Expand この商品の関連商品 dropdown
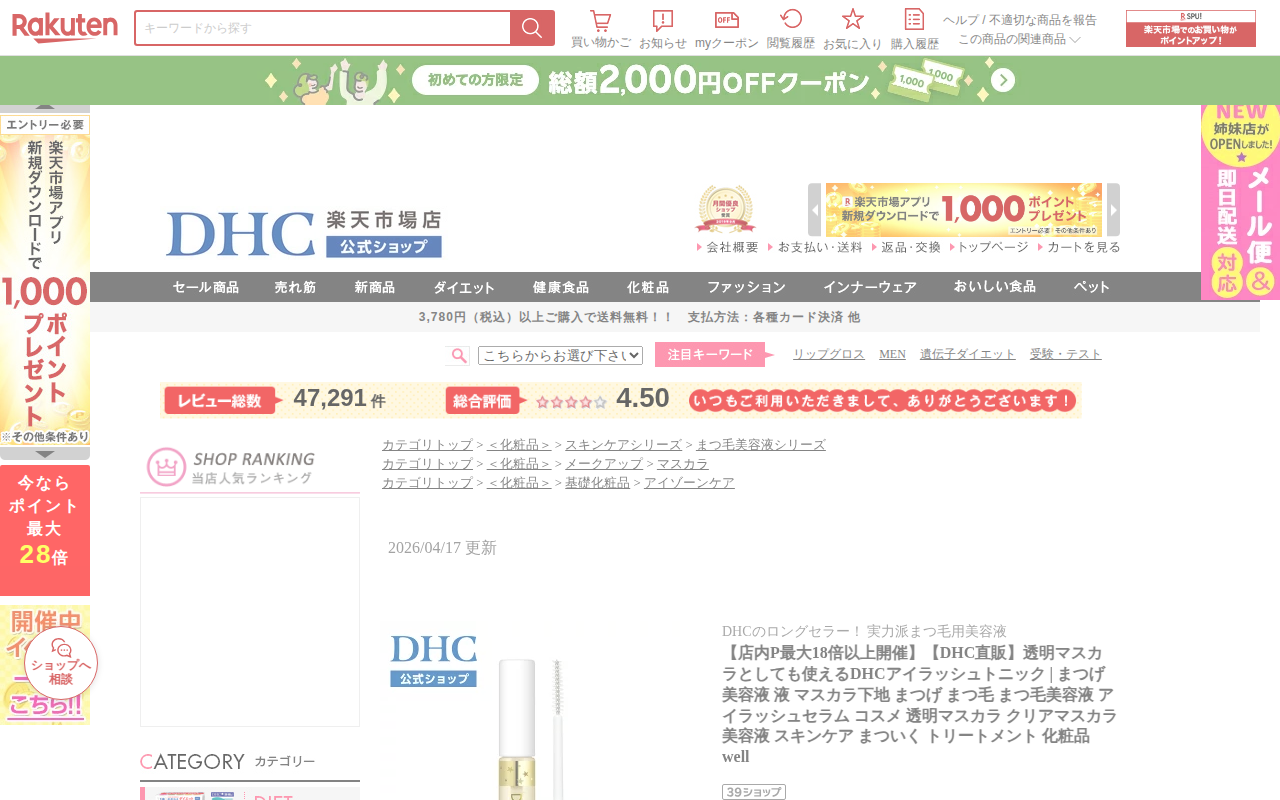 click(1020, 39)
